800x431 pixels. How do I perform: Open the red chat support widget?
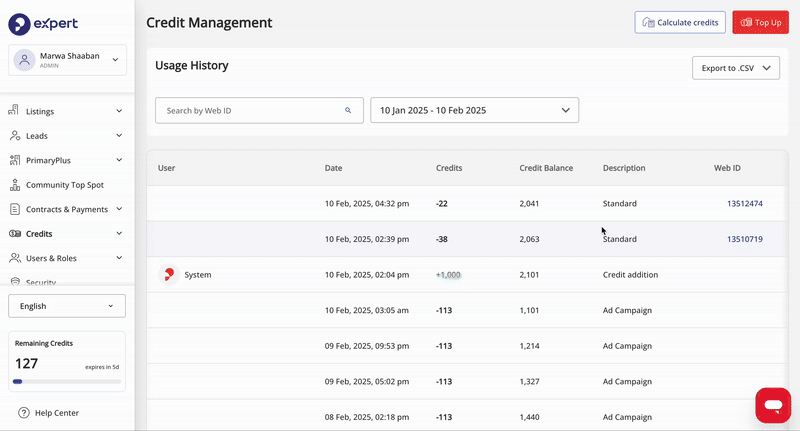[x=773, y=405]
